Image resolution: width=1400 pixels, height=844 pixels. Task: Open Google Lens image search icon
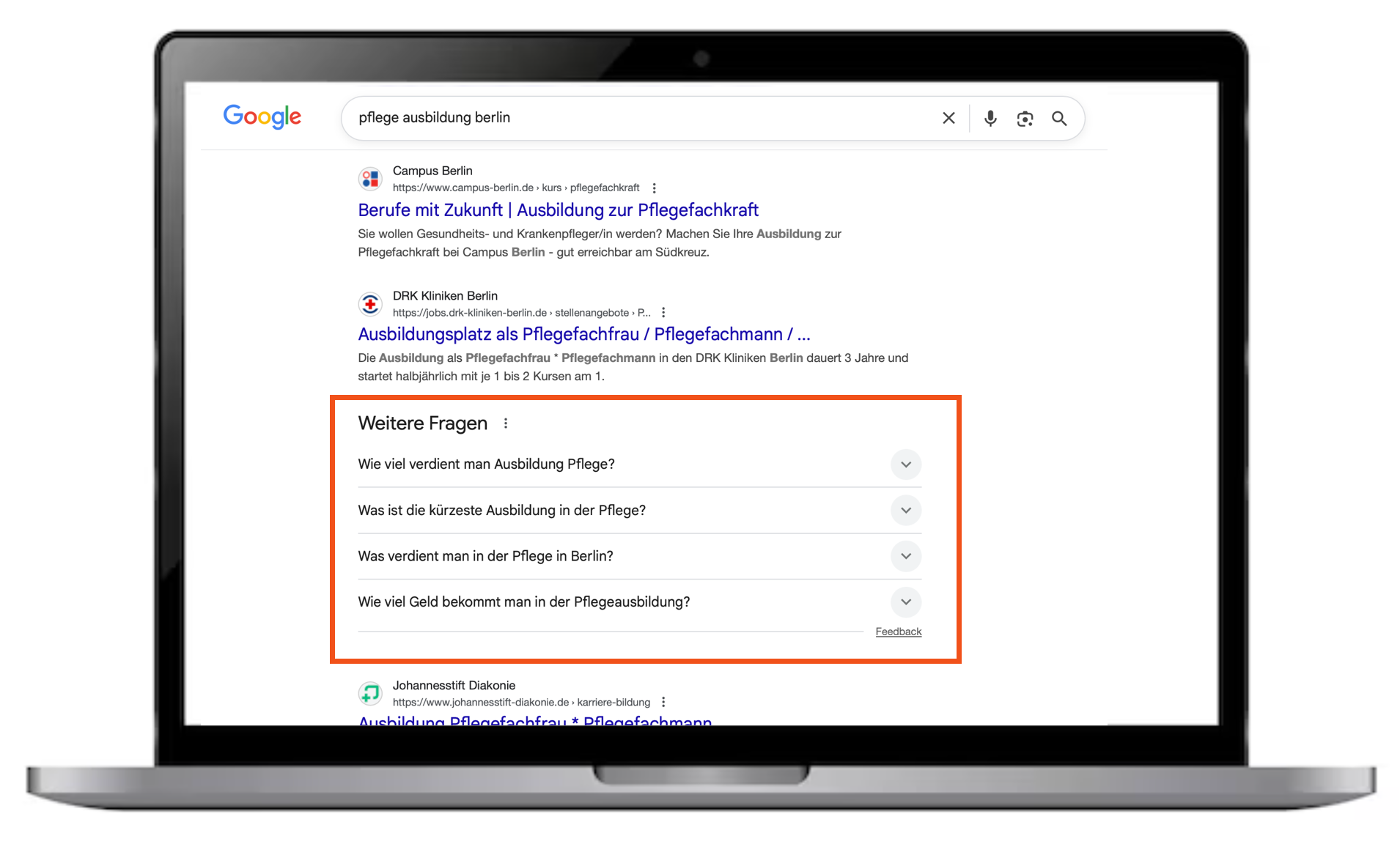[x=1025, y=119]
